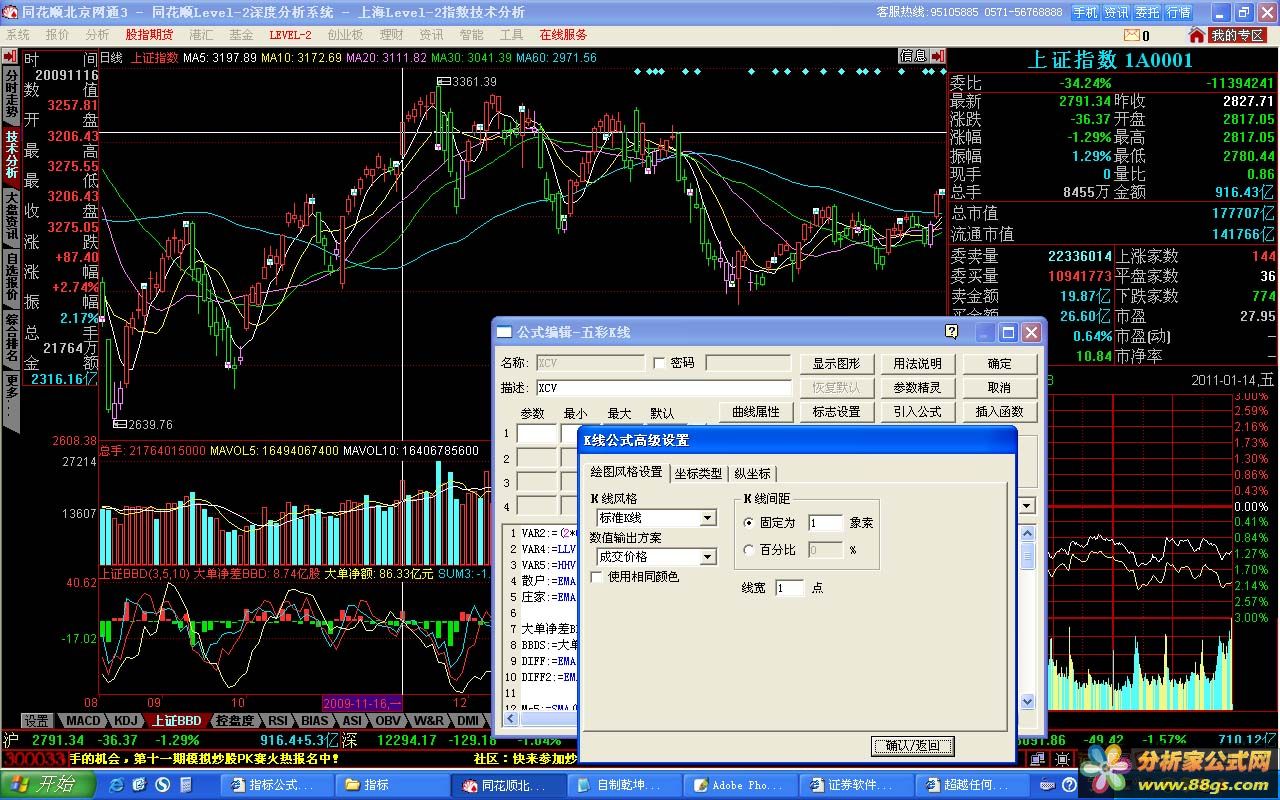The height and width of the screenshot is (800, 1280).
Task: Click the 用法说明 button
Action: (x=917, y=364)
